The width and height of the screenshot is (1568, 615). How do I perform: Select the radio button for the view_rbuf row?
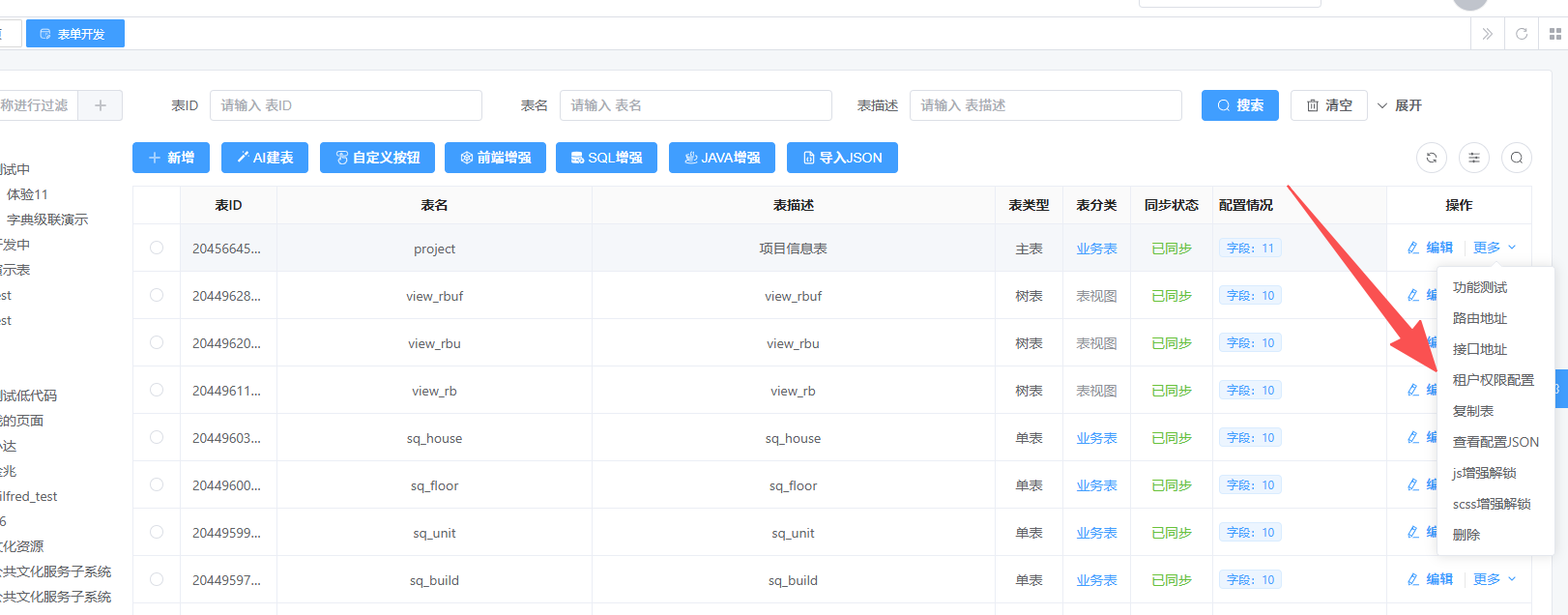coord(157,296)
